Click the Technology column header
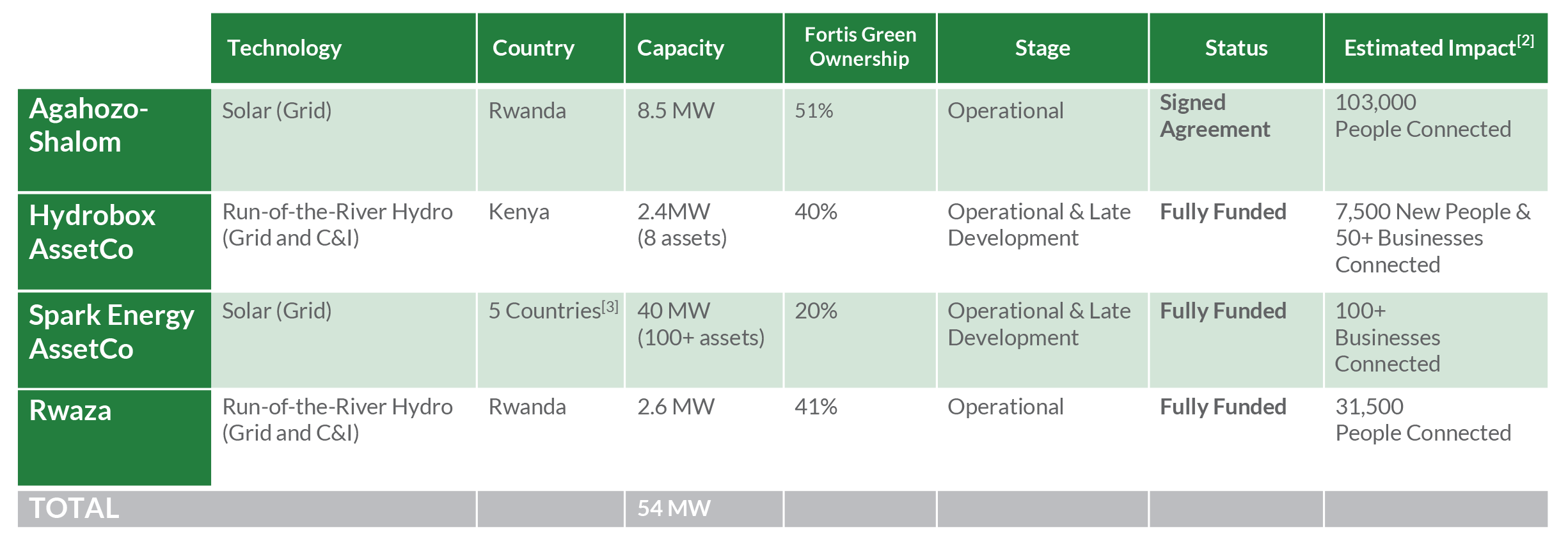Viewport: 1568px width, 541px height. 284,48
